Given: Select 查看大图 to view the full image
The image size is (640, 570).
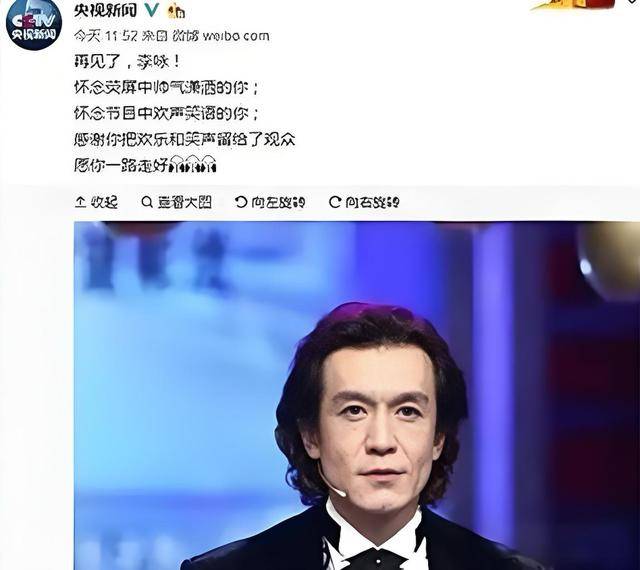Looking at the screenshot, I should (185, 202).
